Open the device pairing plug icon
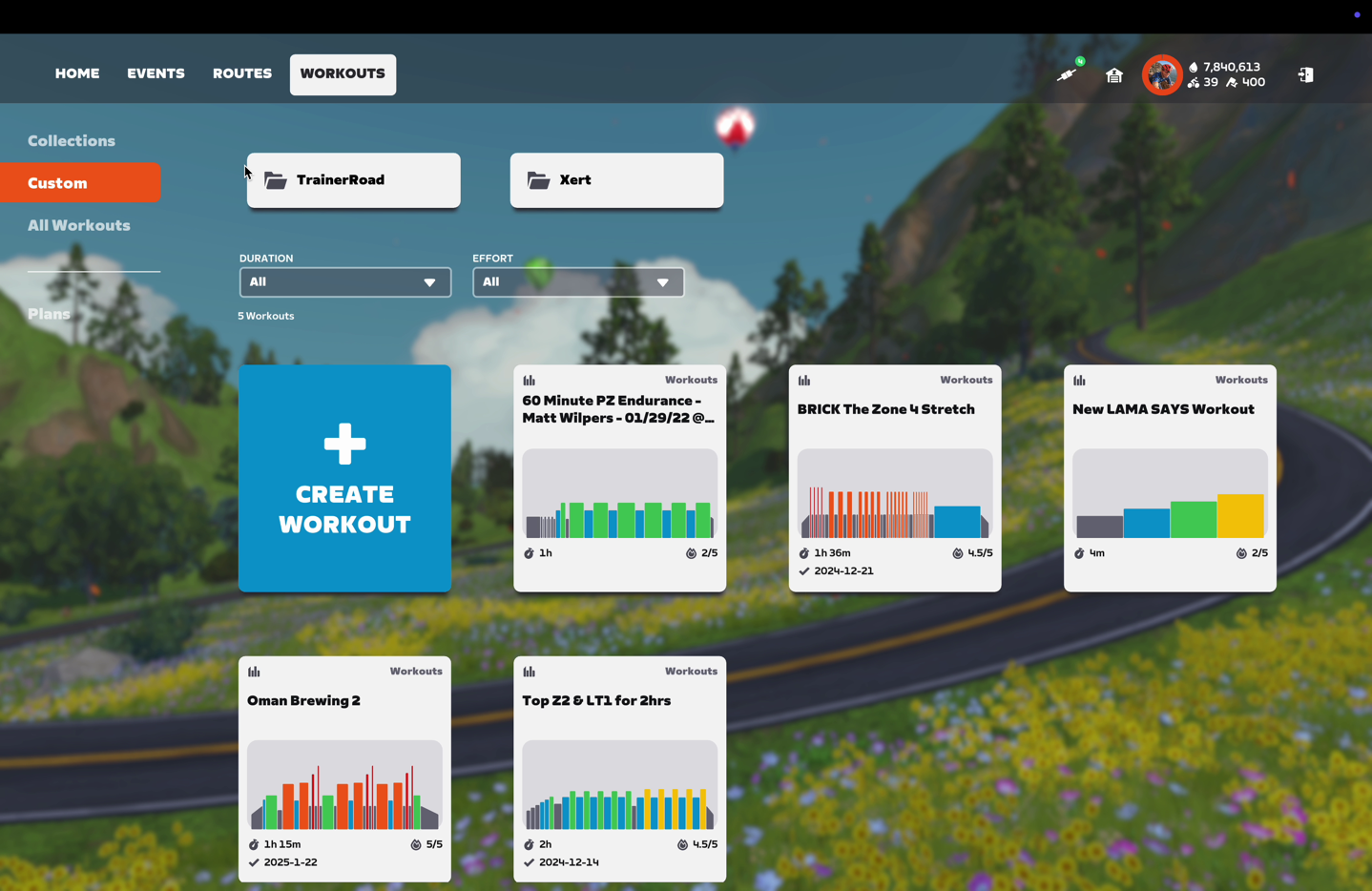 [x=1067, y=74]
